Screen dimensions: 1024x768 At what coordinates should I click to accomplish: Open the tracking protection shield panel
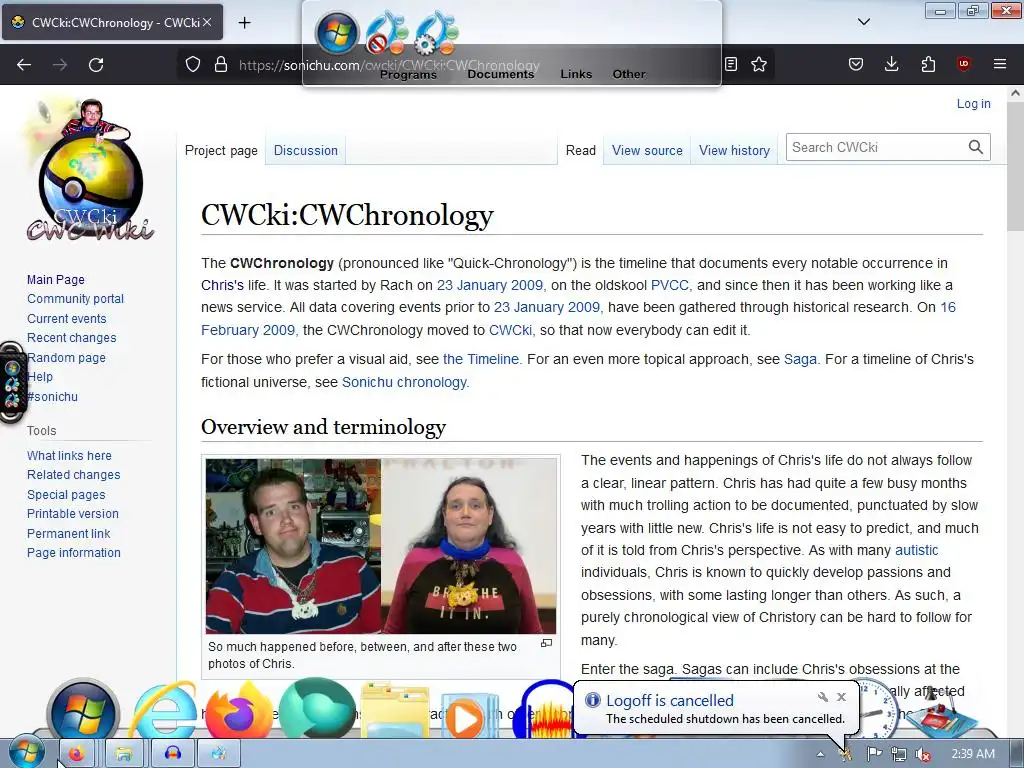click(x=193, y=64)
